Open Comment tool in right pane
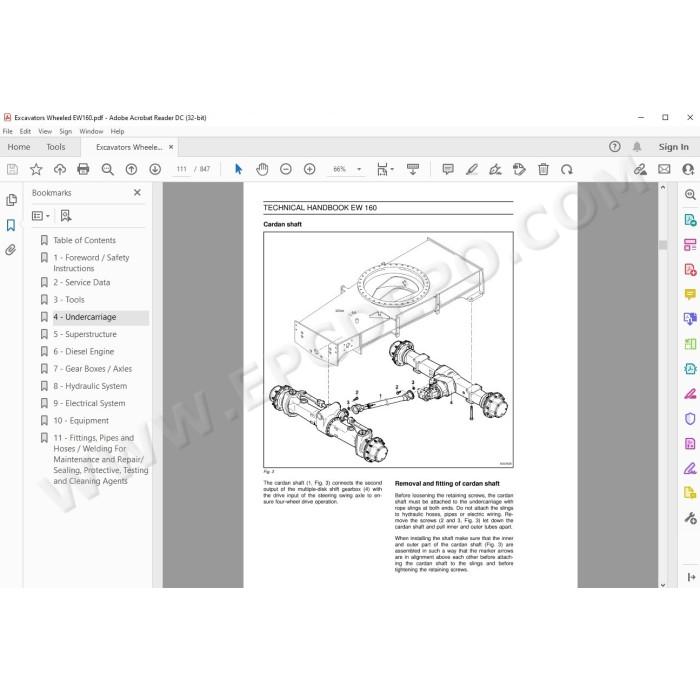This screenshot has height=700, width=700. click(690, 294)
